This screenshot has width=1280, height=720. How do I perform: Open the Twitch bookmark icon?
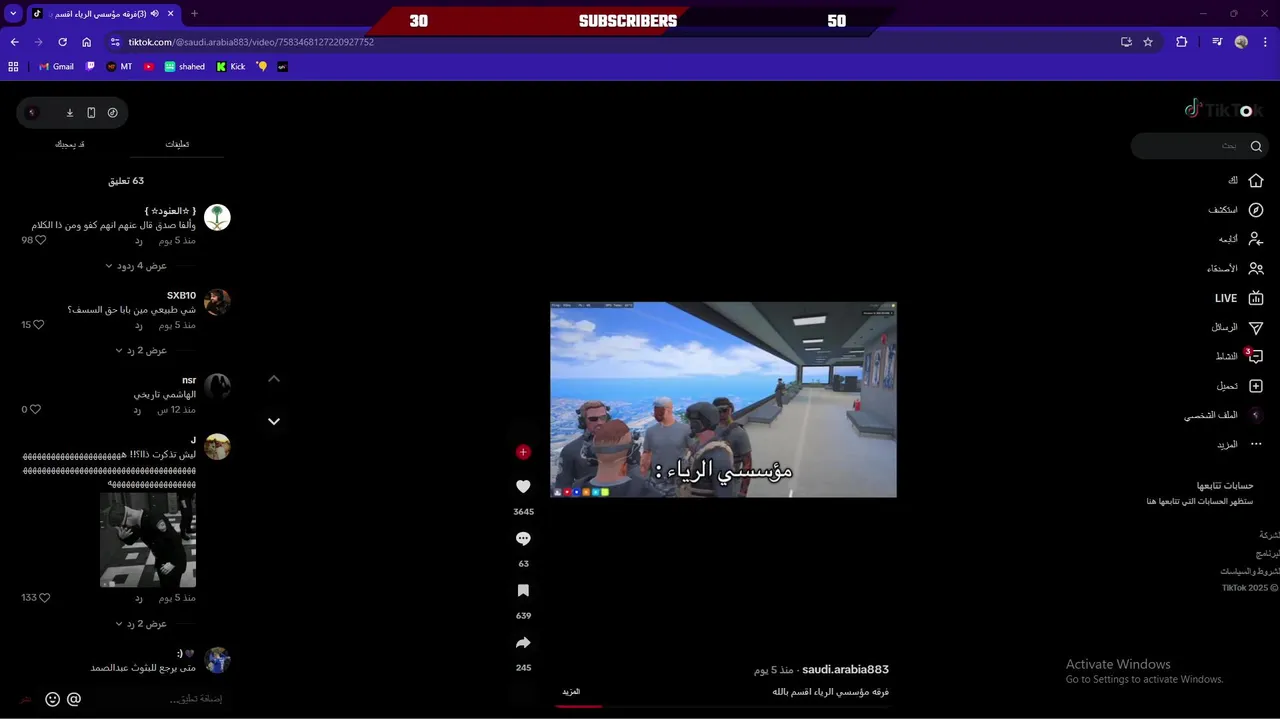click(91, 67)
